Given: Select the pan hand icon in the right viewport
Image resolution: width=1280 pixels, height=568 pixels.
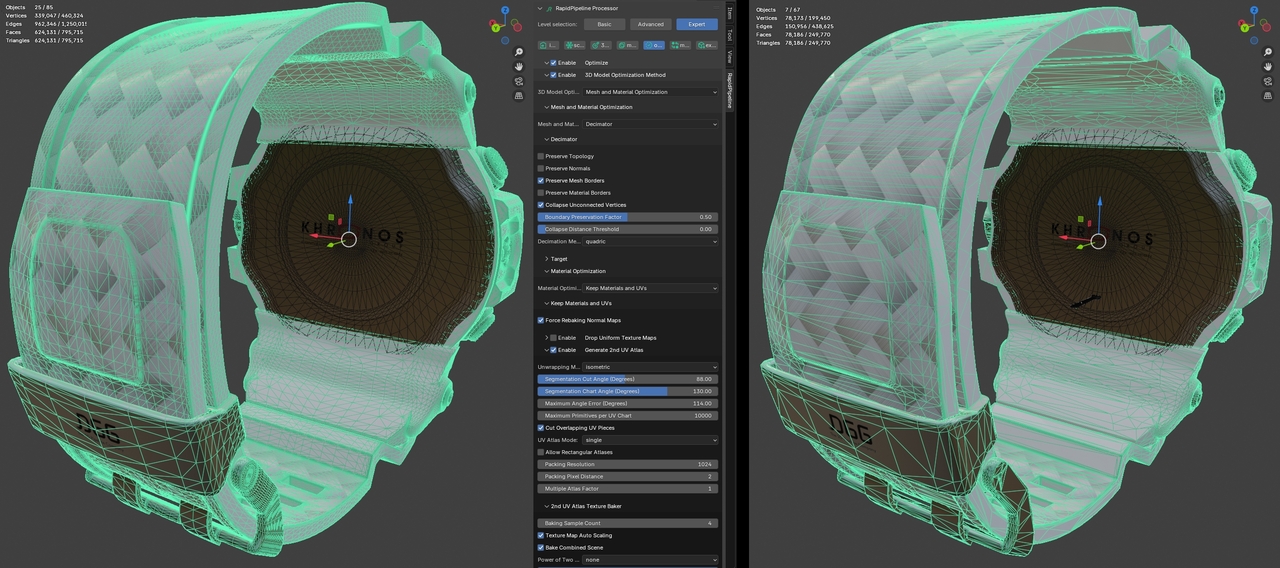Looking at the screenshot, I should click(1268, 67).
